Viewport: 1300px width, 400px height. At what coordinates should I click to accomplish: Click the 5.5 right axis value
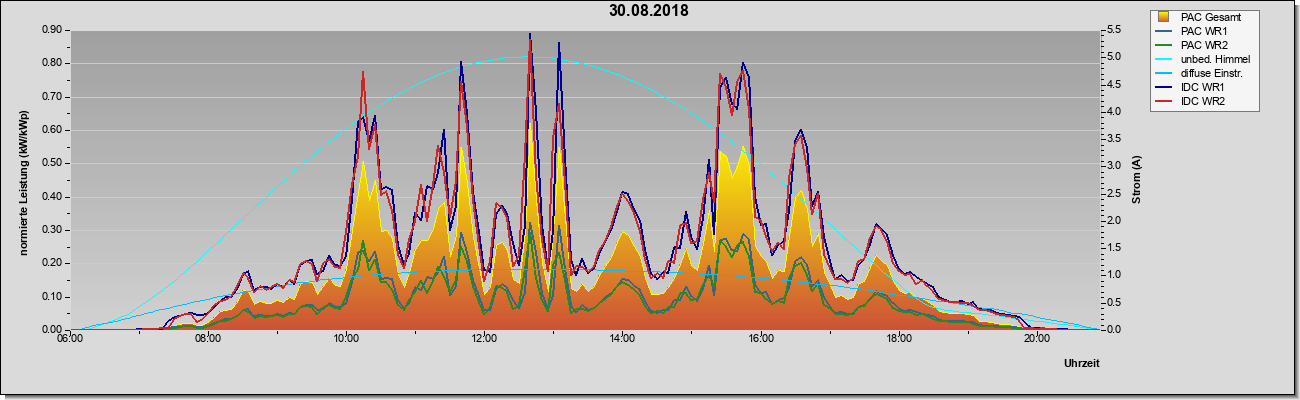click(x=1113, y=30)
